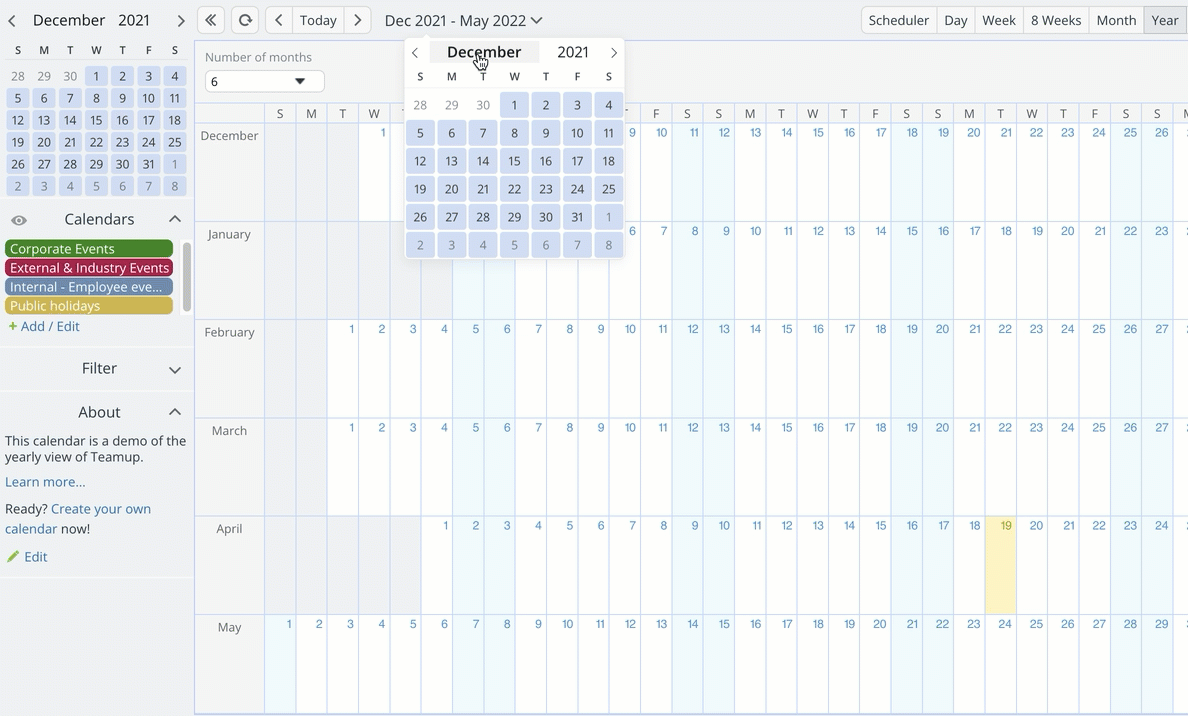Click the December row label
1188x716 pixels.
[x=230, y=136]
